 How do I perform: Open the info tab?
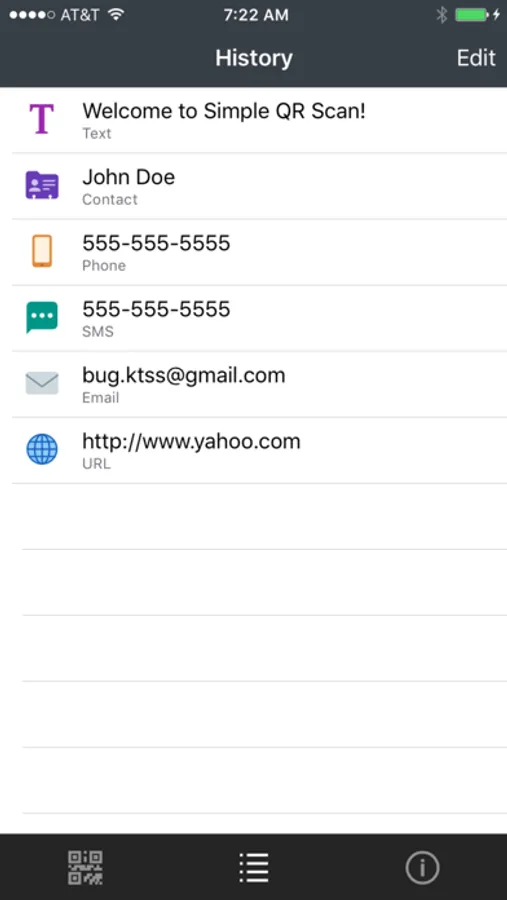pos(422,867)
